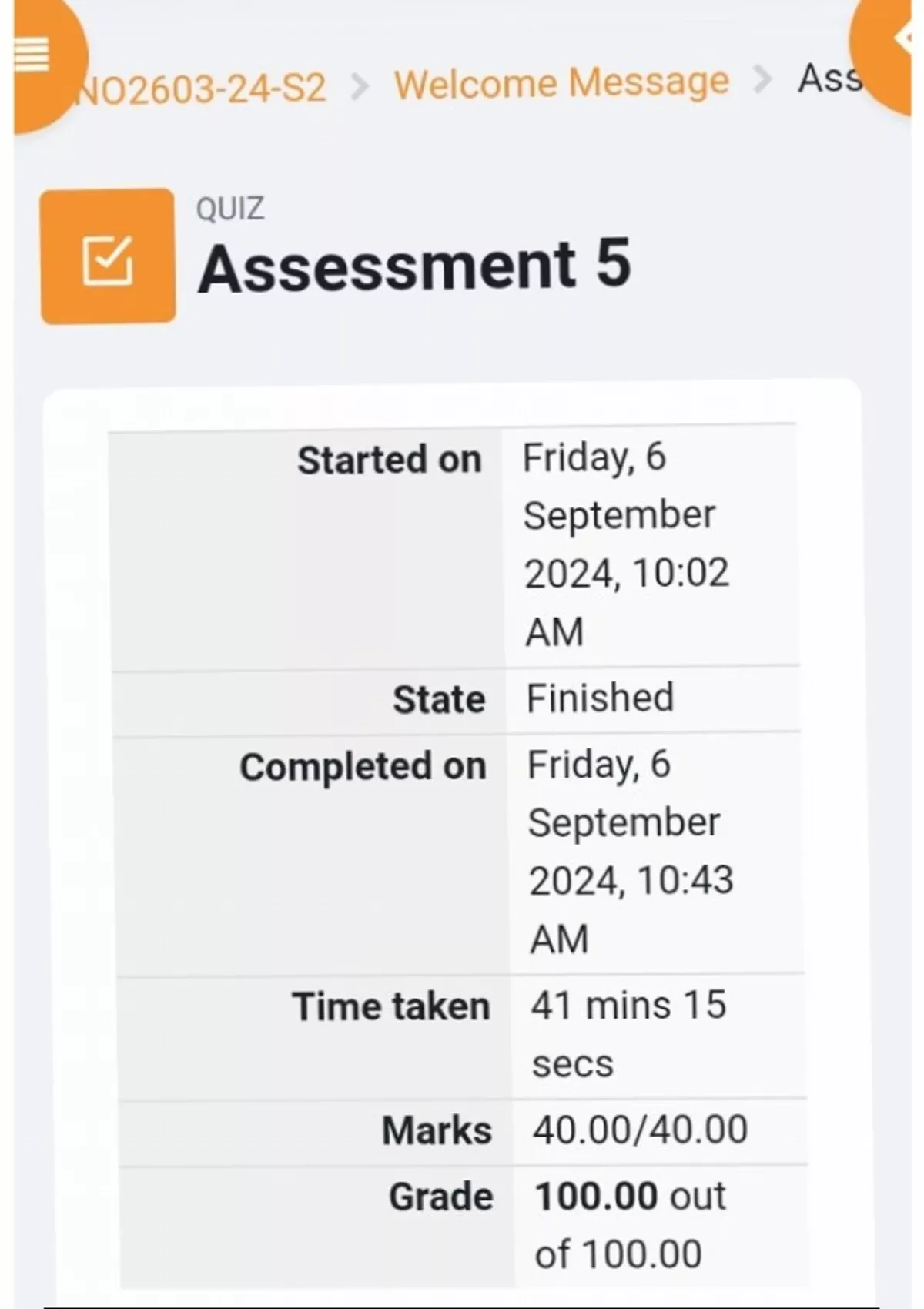This screenshot has width=924, height=1309.
Task: Click the "Finished" state value
Action: click(600, 698)
